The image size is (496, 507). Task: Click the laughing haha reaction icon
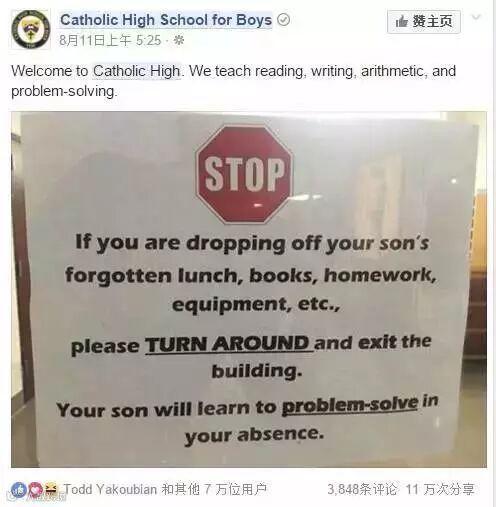(x=51, y=489)
